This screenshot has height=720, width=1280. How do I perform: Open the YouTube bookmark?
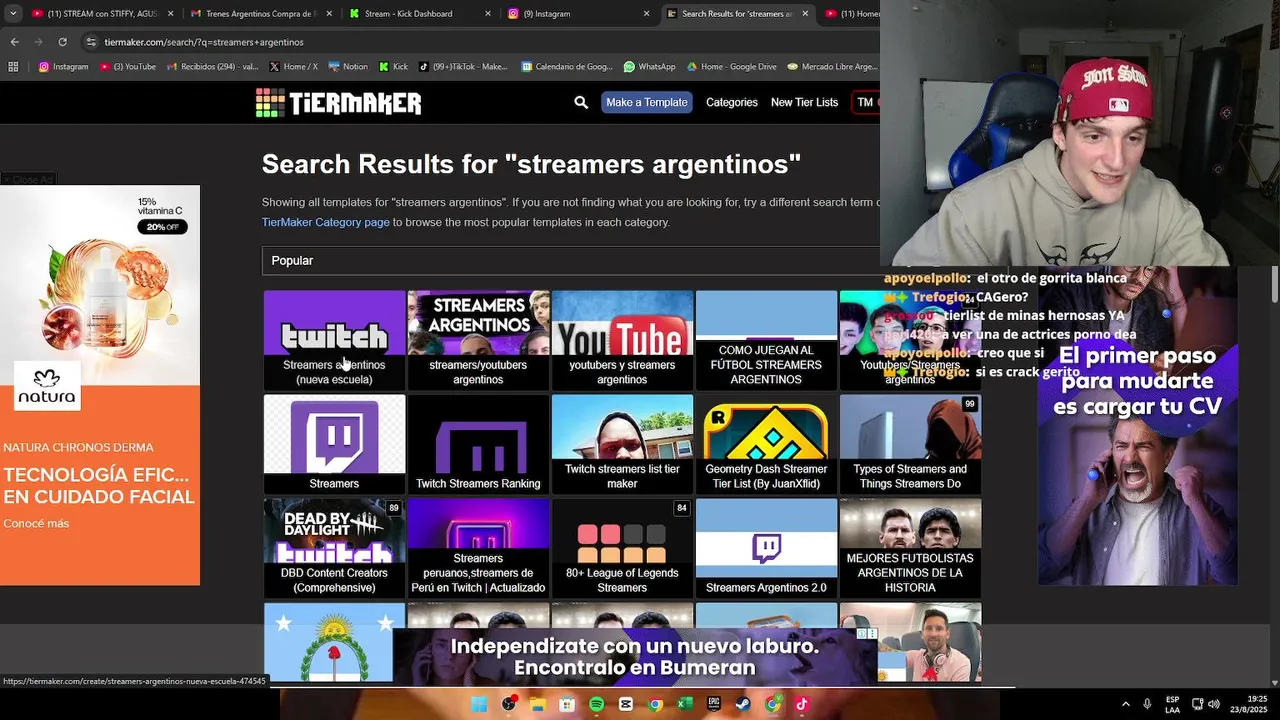coord(128,67)
